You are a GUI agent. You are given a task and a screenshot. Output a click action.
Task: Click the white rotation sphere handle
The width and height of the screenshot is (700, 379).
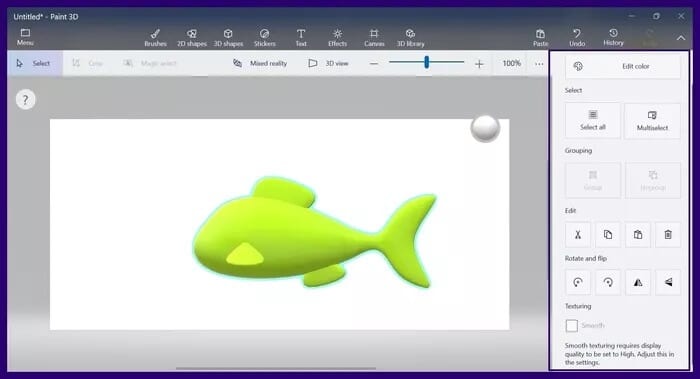tap(485, 129)
